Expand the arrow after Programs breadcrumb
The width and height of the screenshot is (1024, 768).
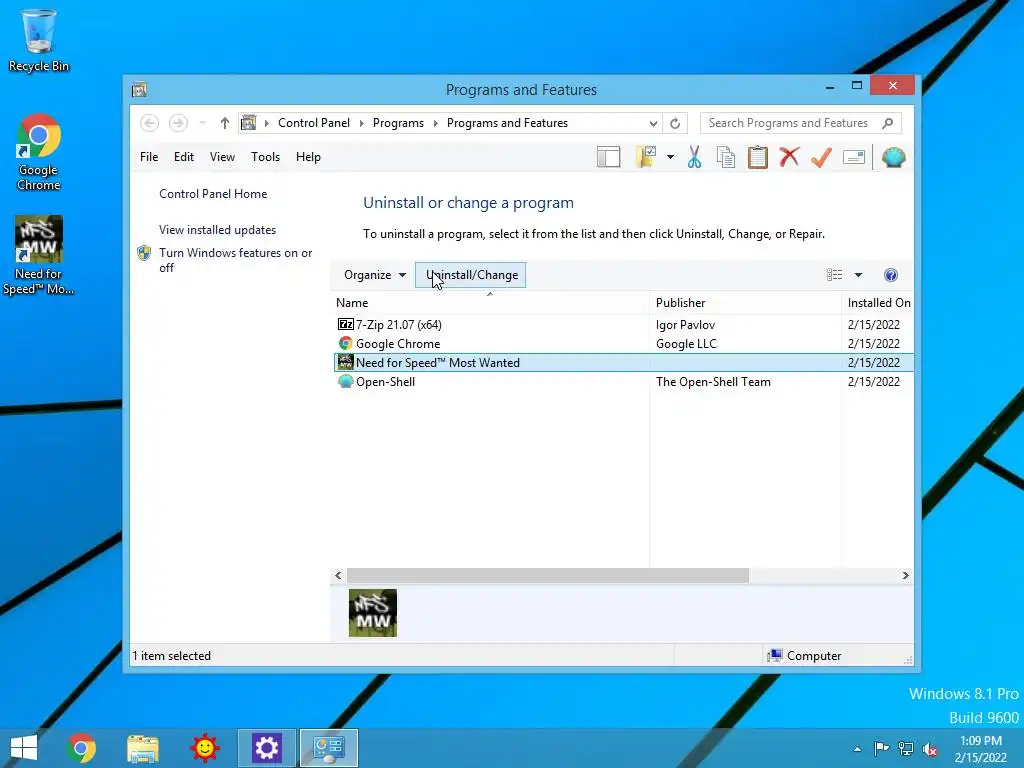click(x=436, y=123)
